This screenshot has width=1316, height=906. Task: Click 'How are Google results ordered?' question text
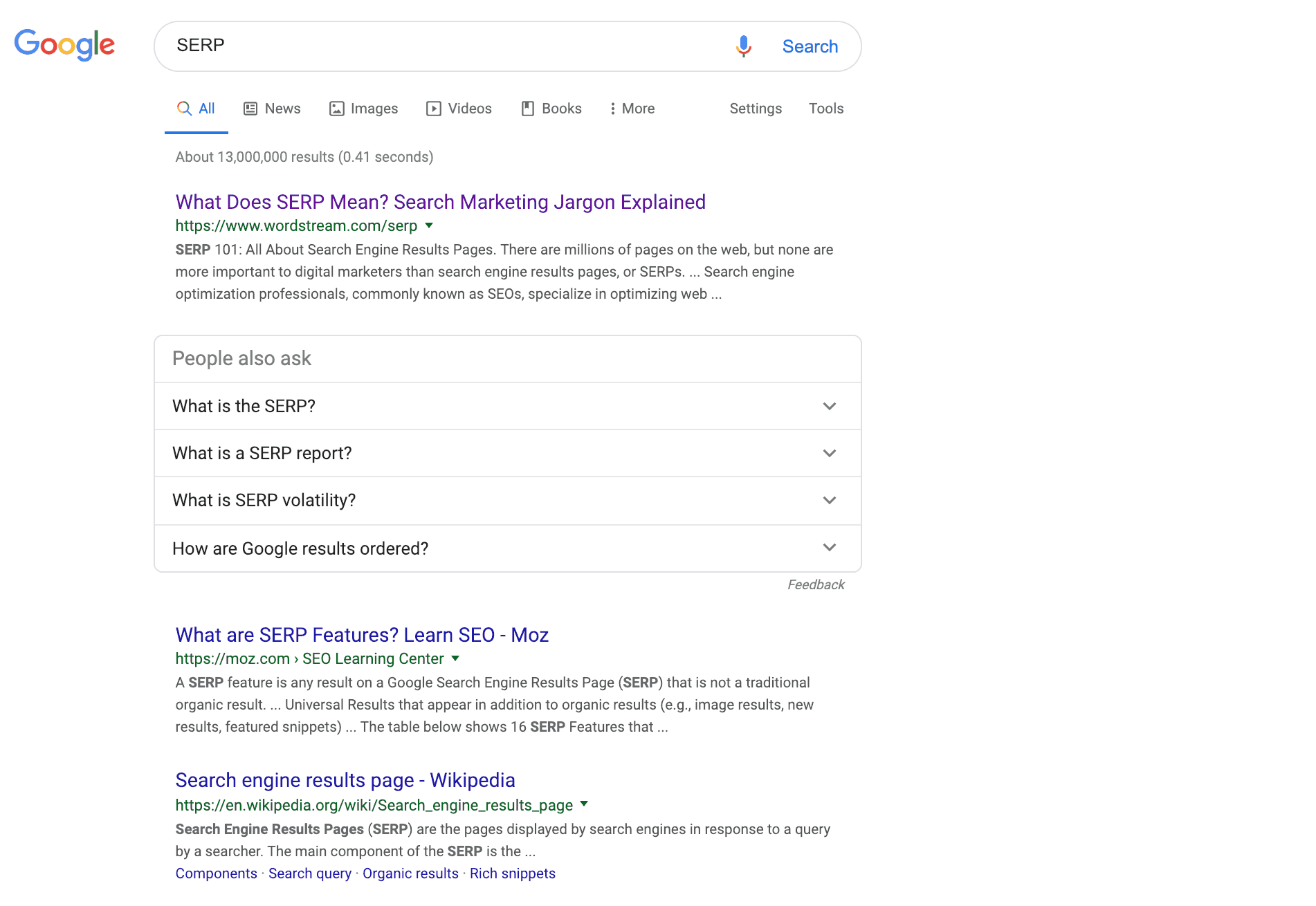point(300,548)
